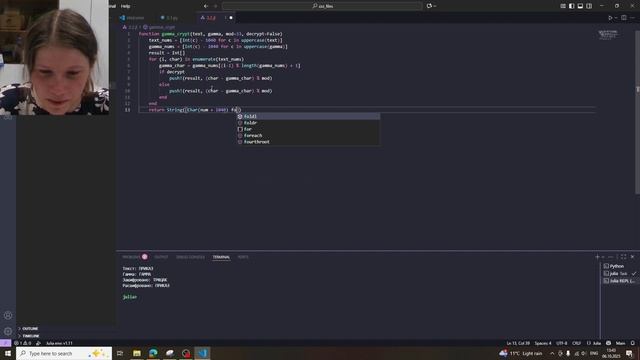Viewport: 640px width, 360px height.
Task: Run the Julia file with play button
Action: [x=610, y=18]
